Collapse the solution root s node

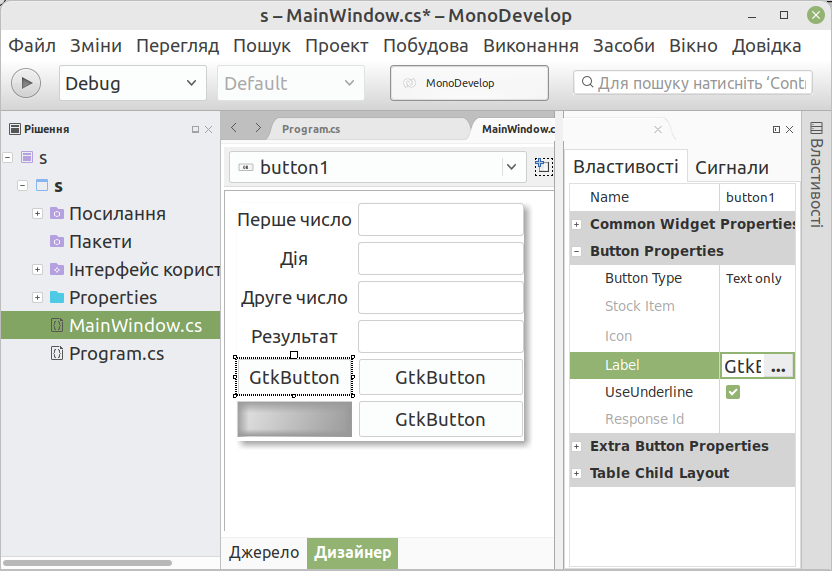tap(8, 158)
